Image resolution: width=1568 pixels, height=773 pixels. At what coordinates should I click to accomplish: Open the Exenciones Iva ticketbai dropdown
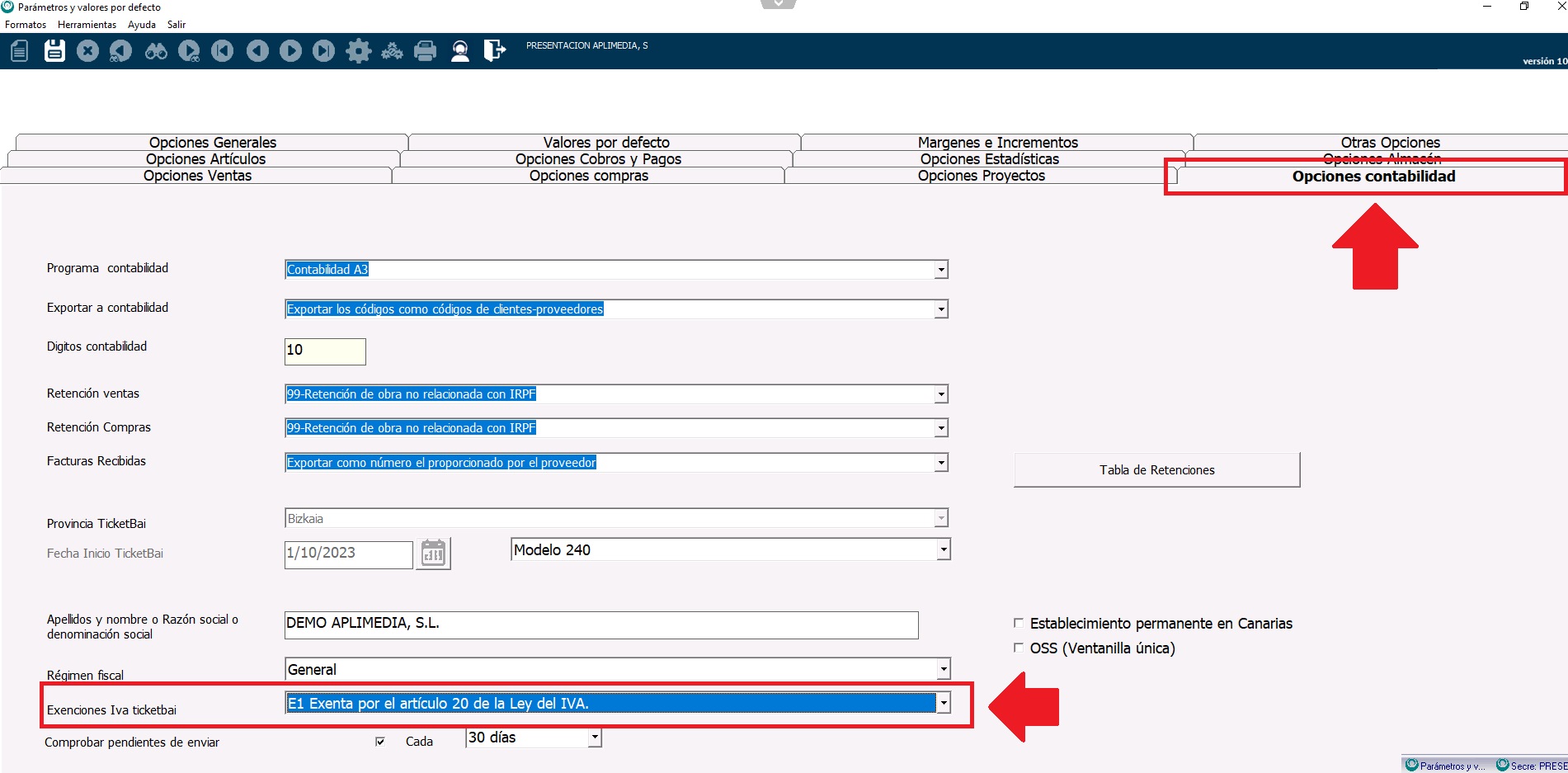[943, 703]
